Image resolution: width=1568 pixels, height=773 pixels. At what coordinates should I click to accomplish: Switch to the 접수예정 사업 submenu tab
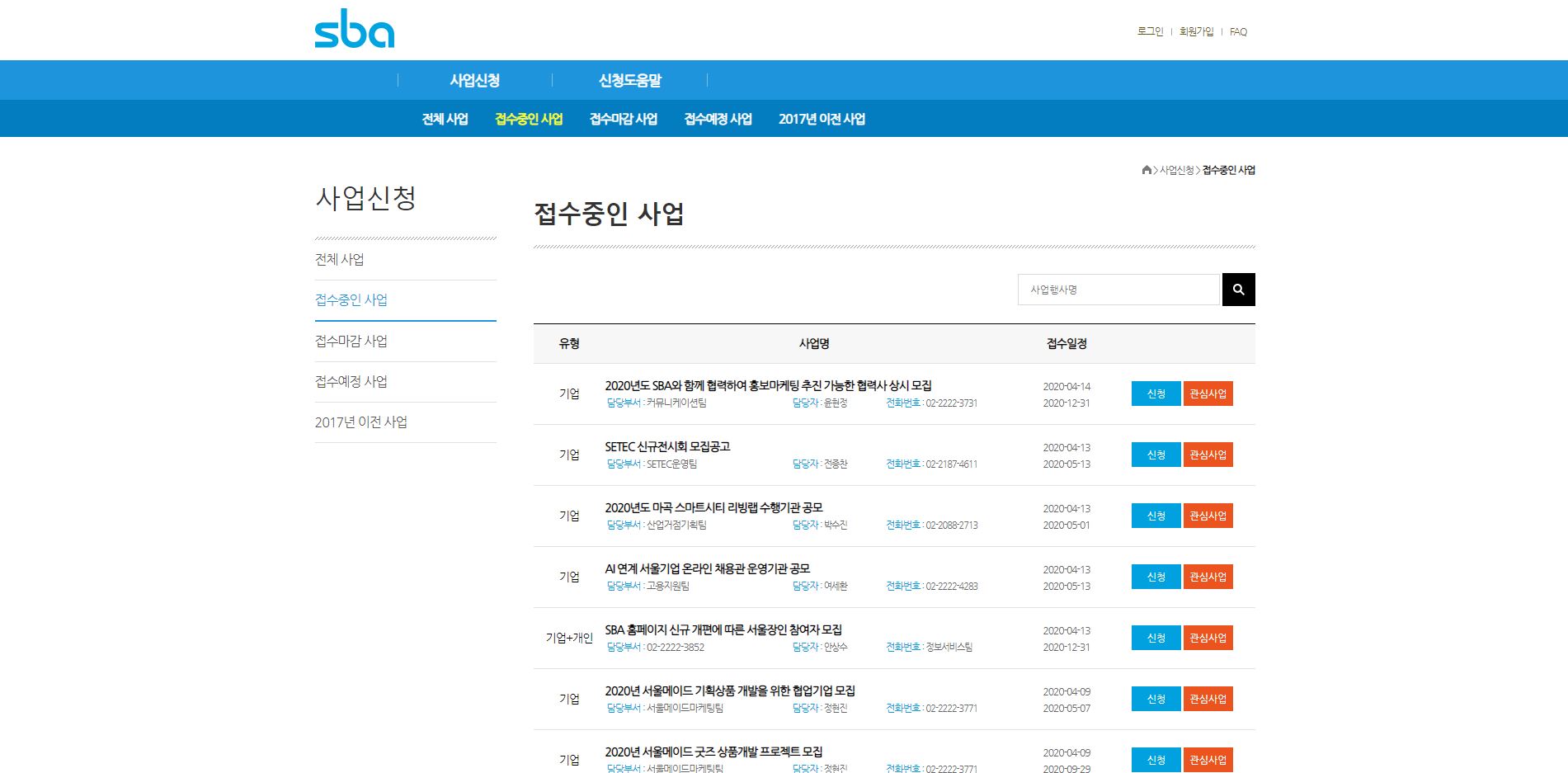coord(718,119)
